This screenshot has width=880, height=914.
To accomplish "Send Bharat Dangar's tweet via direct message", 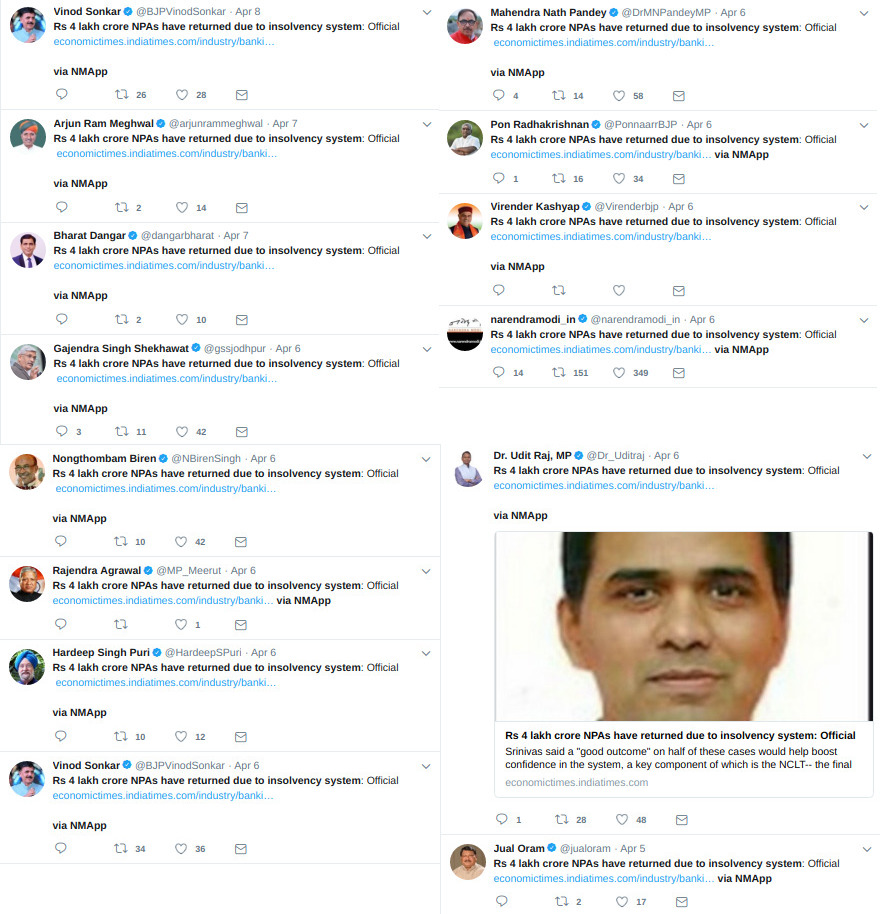I will point(242,319).
